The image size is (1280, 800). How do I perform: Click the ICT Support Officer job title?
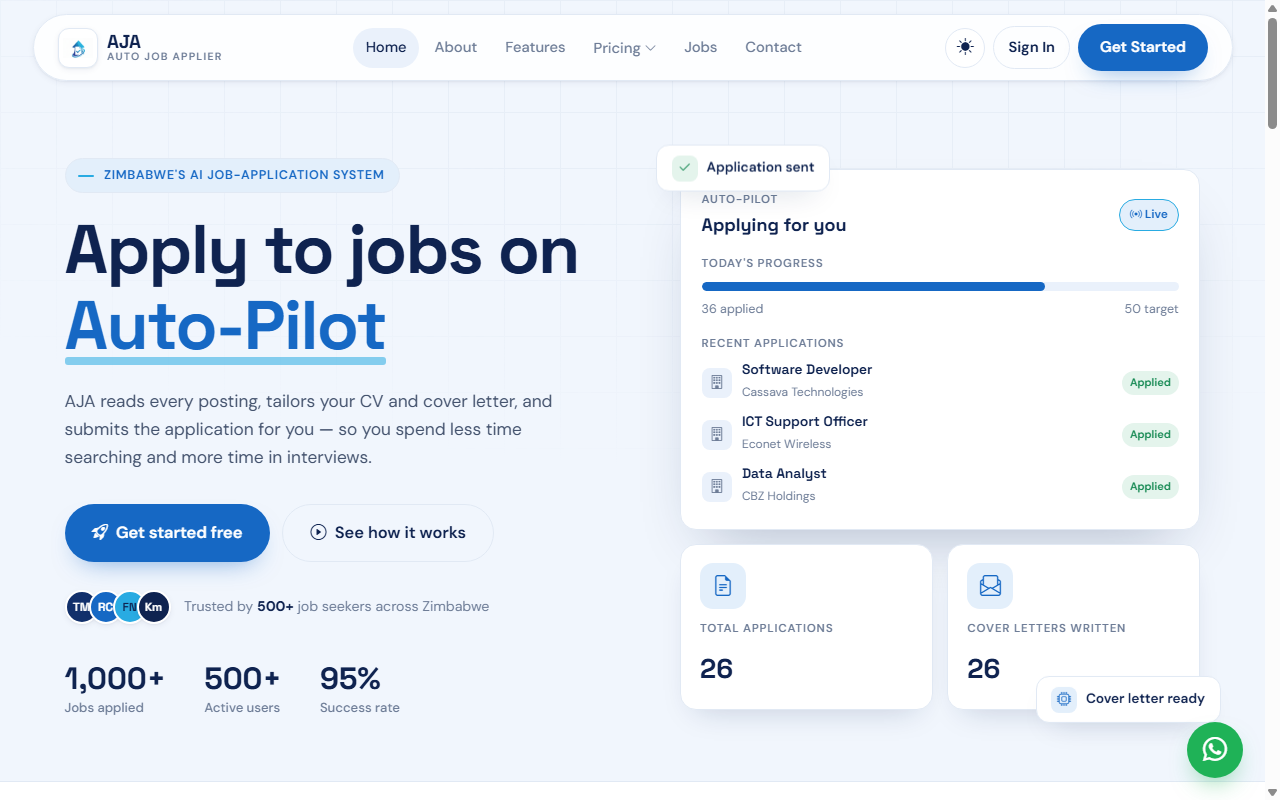805,422
